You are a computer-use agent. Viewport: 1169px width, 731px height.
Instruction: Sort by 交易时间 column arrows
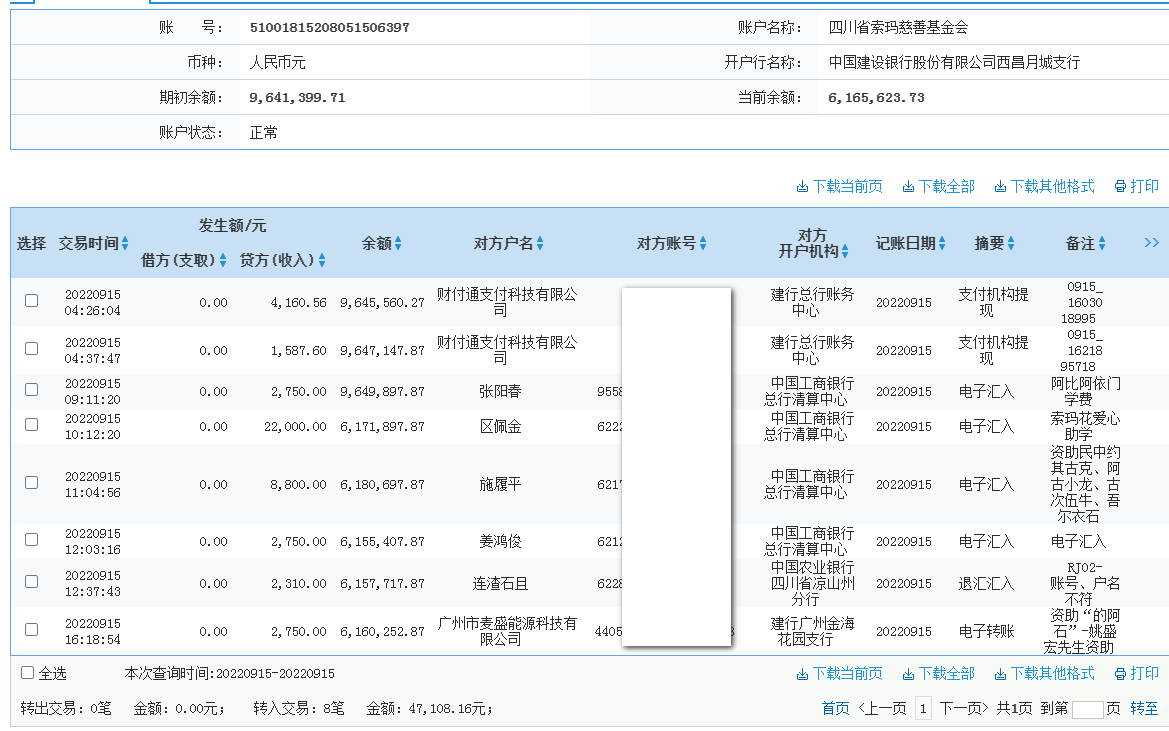point(125,243)
